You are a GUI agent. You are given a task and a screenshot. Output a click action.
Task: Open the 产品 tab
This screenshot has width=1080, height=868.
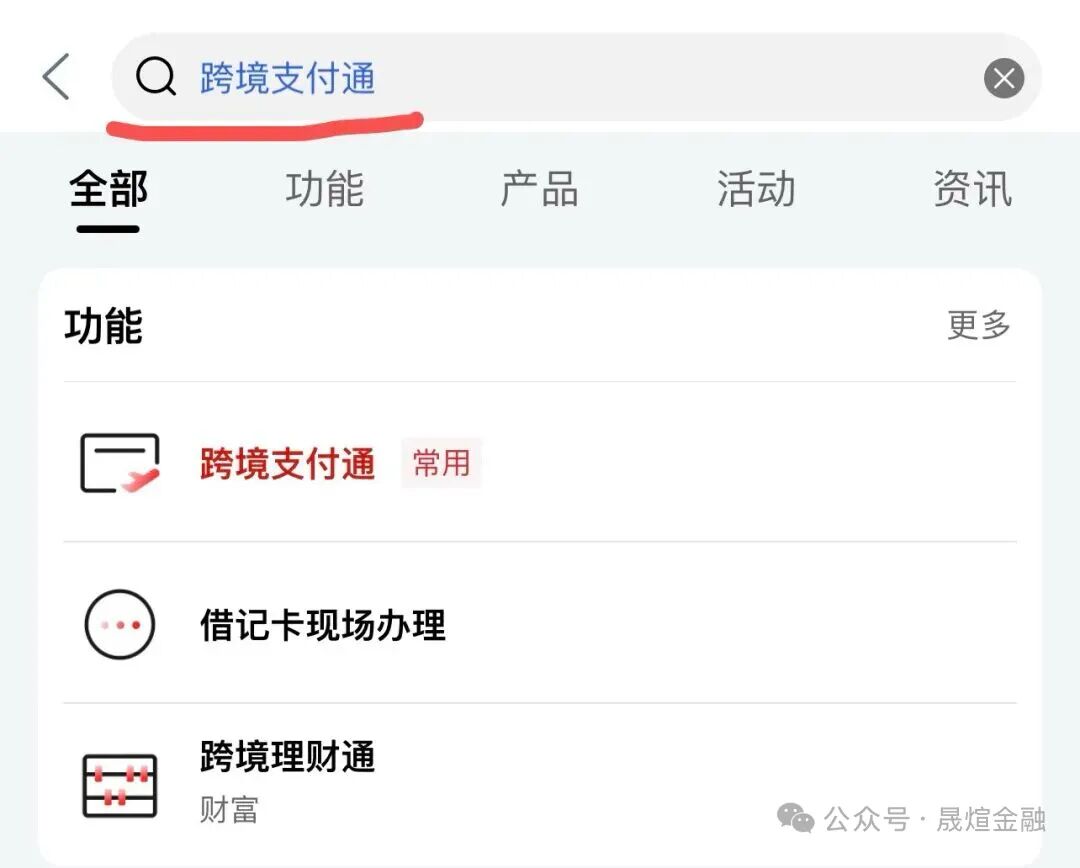[540, 190]
